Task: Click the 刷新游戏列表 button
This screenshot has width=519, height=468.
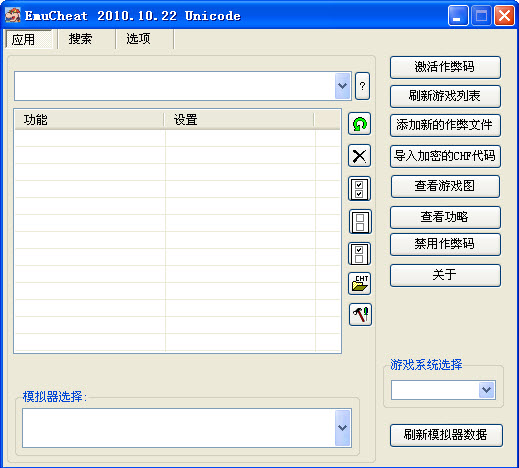Action: coord(445,96)
